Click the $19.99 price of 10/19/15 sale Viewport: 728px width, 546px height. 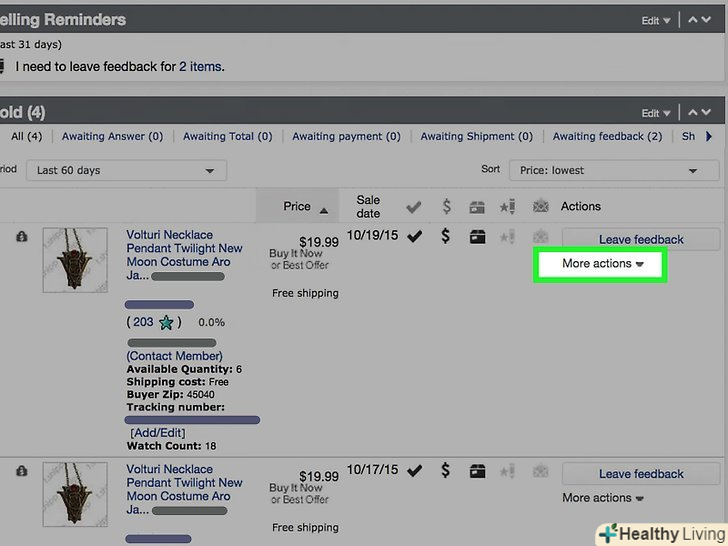click(x=318, y=242)
